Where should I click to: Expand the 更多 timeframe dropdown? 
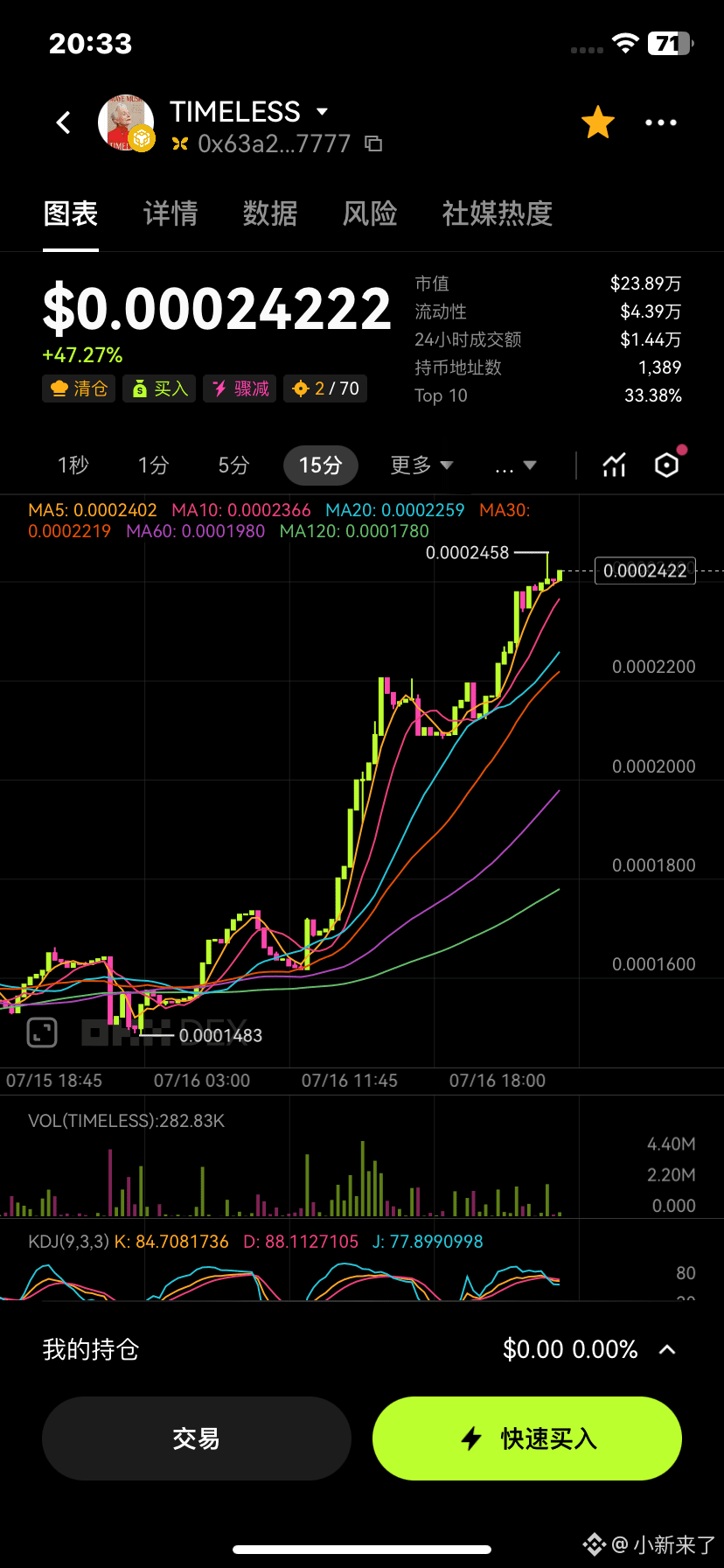pyautogui.click(x=421, y=465)
